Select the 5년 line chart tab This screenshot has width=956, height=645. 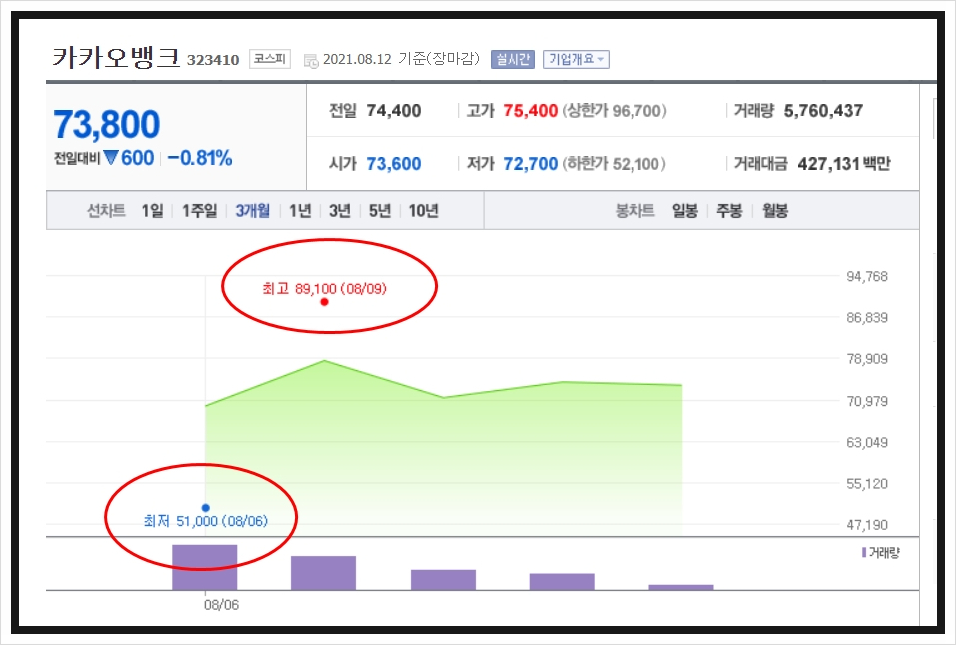coord(380,211)
